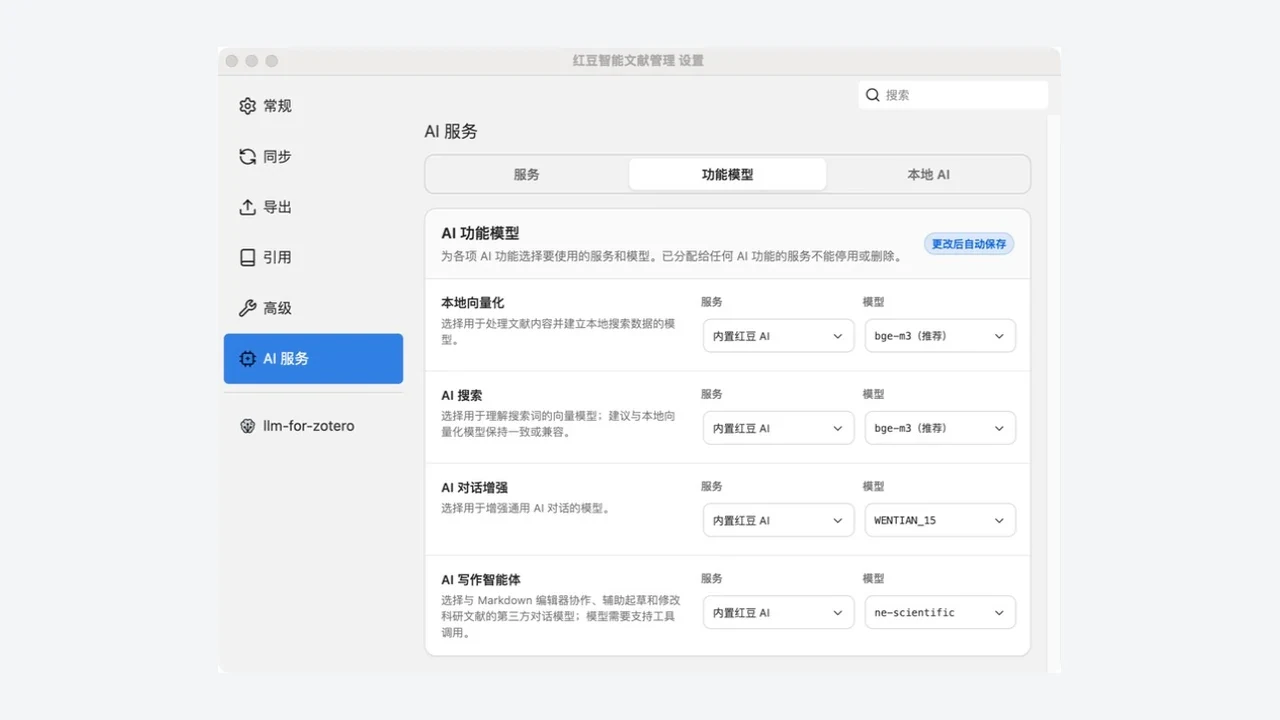
Task: Open AI 搜索 service dropdown
Action: pos(778,428)
